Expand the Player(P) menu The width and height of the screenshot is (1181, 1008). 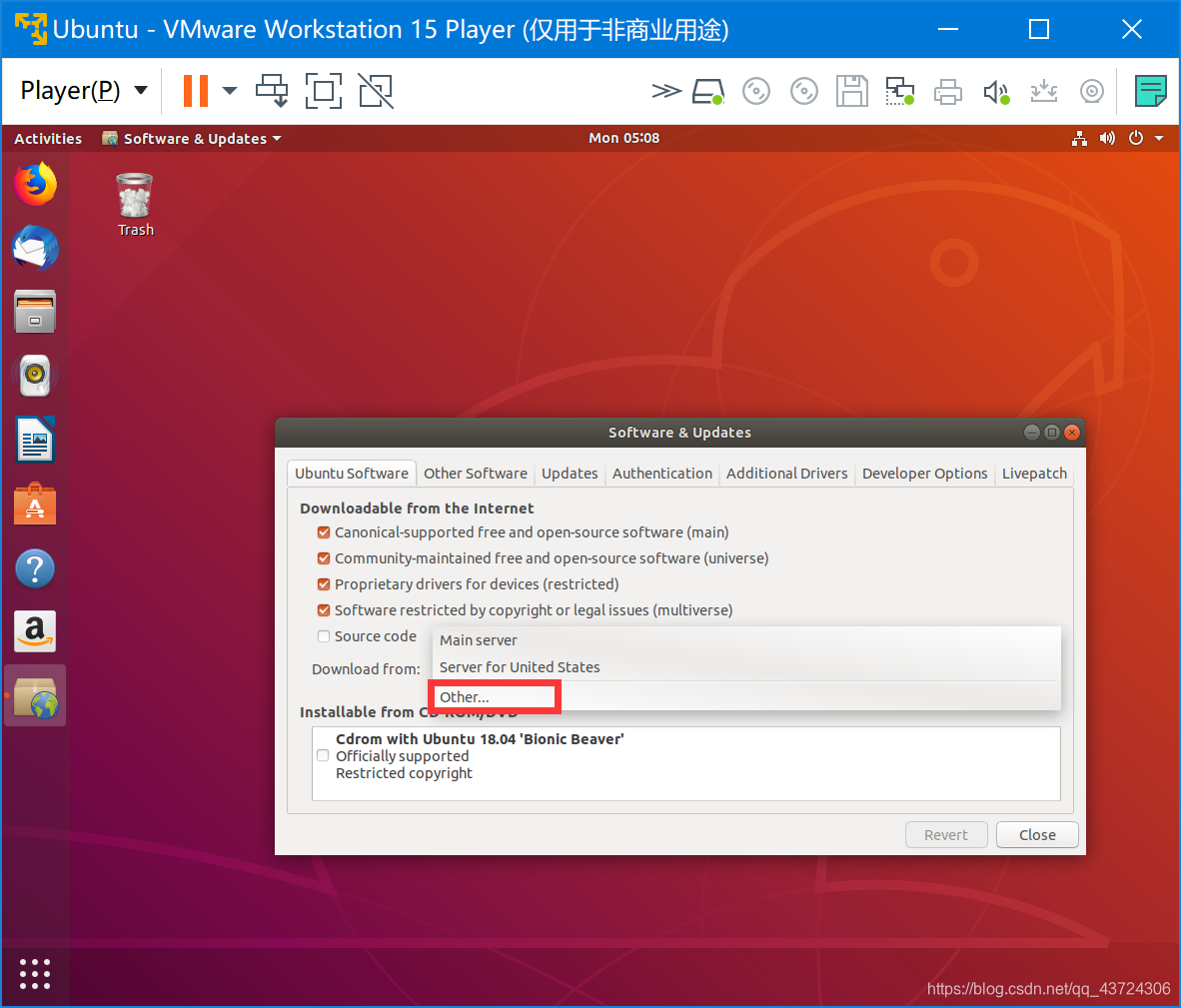coord(84,91)
